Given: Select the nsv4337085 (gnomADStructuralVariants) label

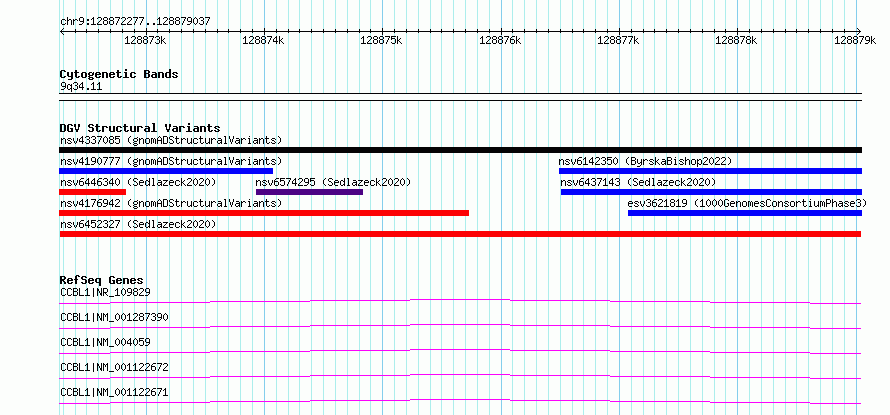Looking at the screenshot, I should pyautogui.click(x=171, y=140).
